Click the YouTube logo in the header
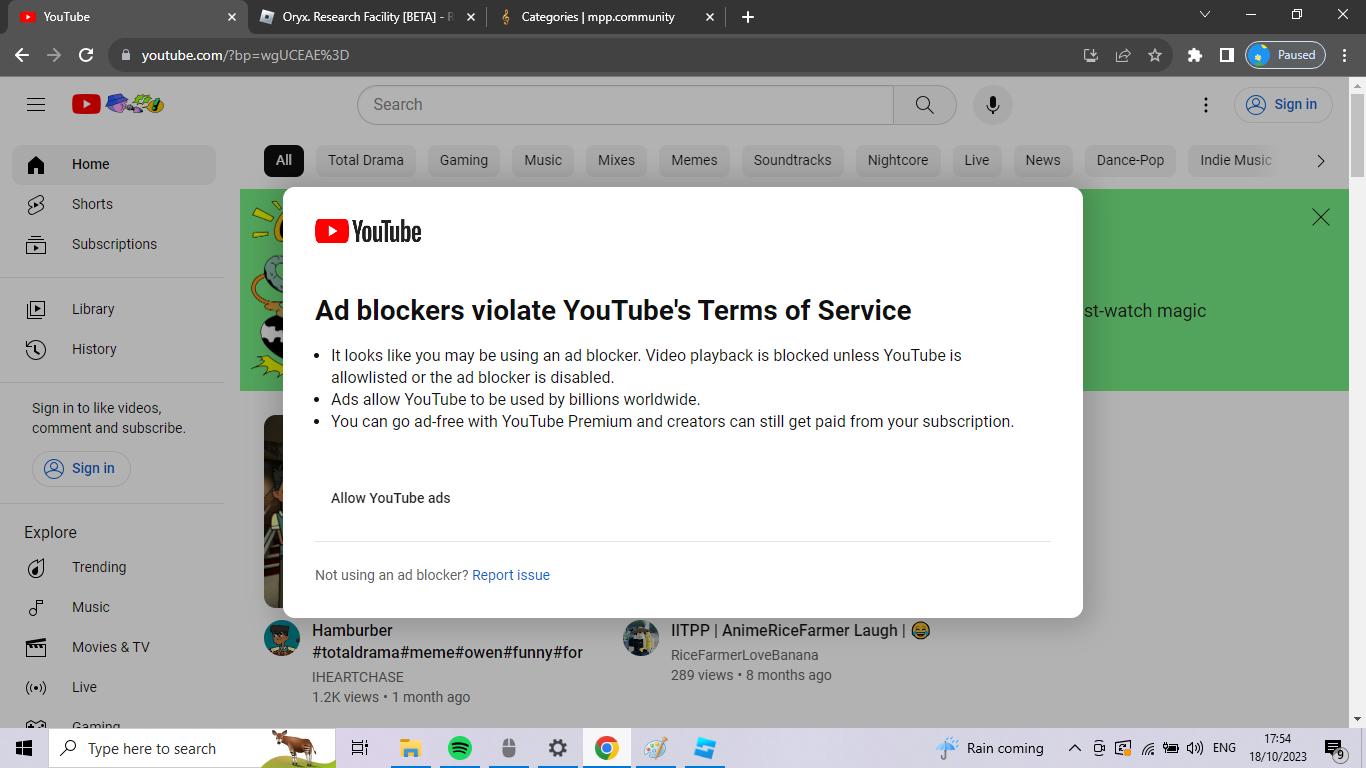Screen dimensions: 1366x768 click(118, 104)
